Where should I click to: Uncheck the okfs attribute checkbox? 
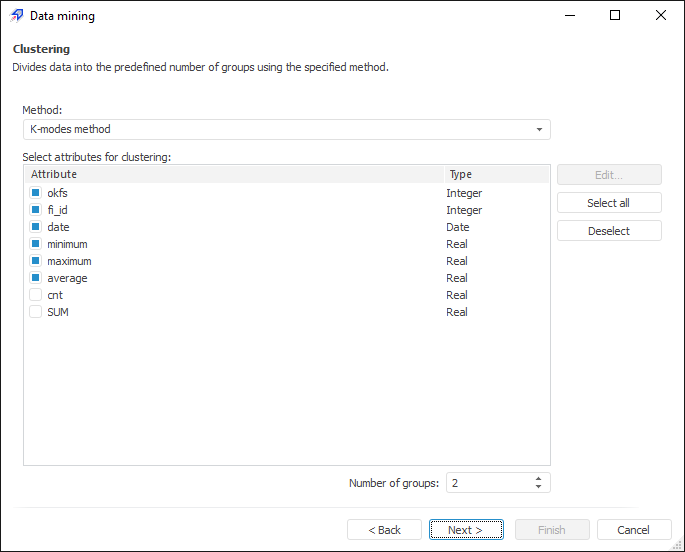coord(36,193)
